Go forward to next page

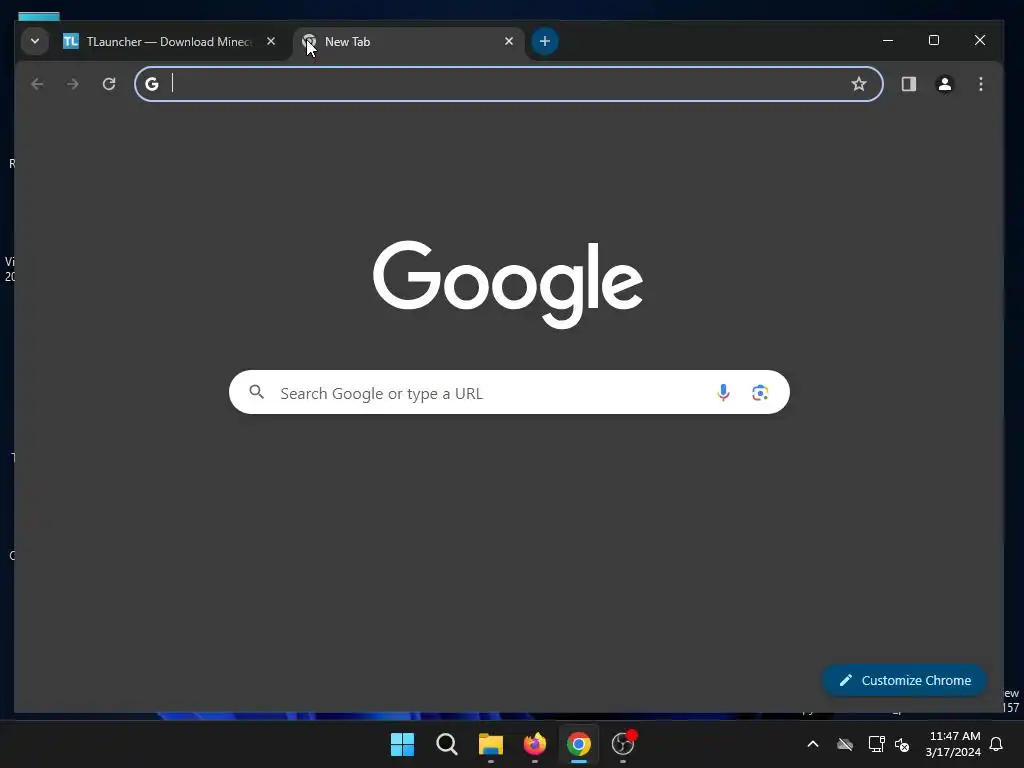[72, 84]
